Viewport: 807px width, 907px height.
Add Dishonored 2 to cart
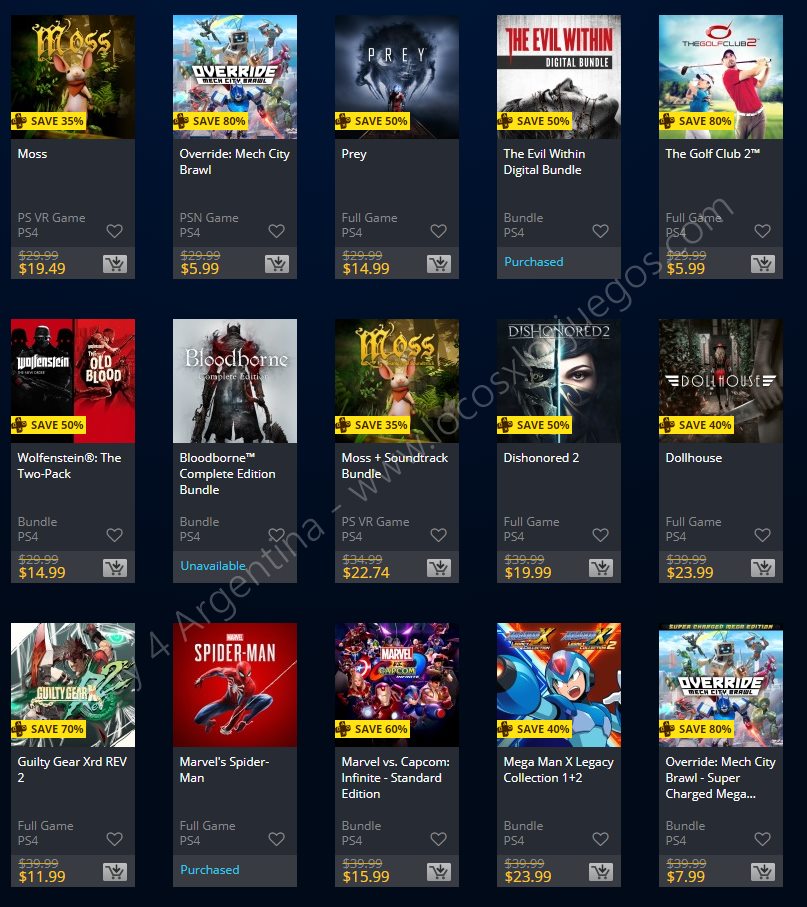601,568
